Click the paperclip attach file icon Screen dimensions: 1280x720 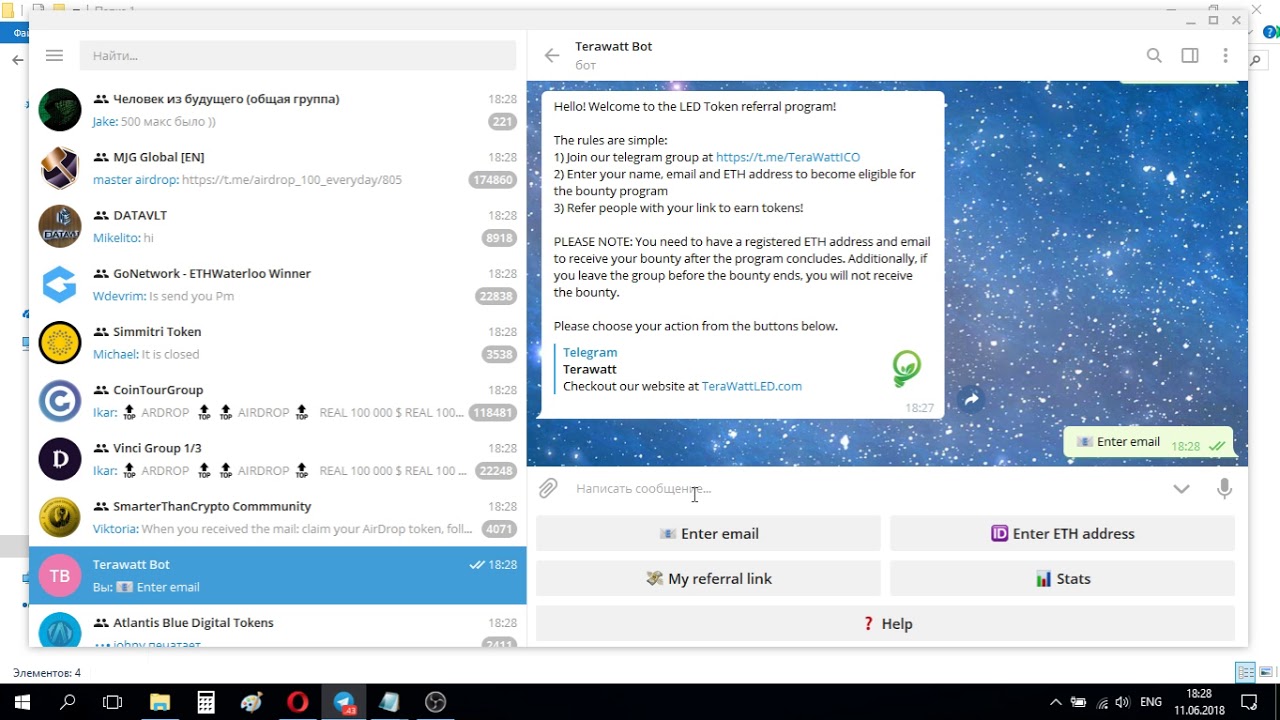(x=548, y=489)
